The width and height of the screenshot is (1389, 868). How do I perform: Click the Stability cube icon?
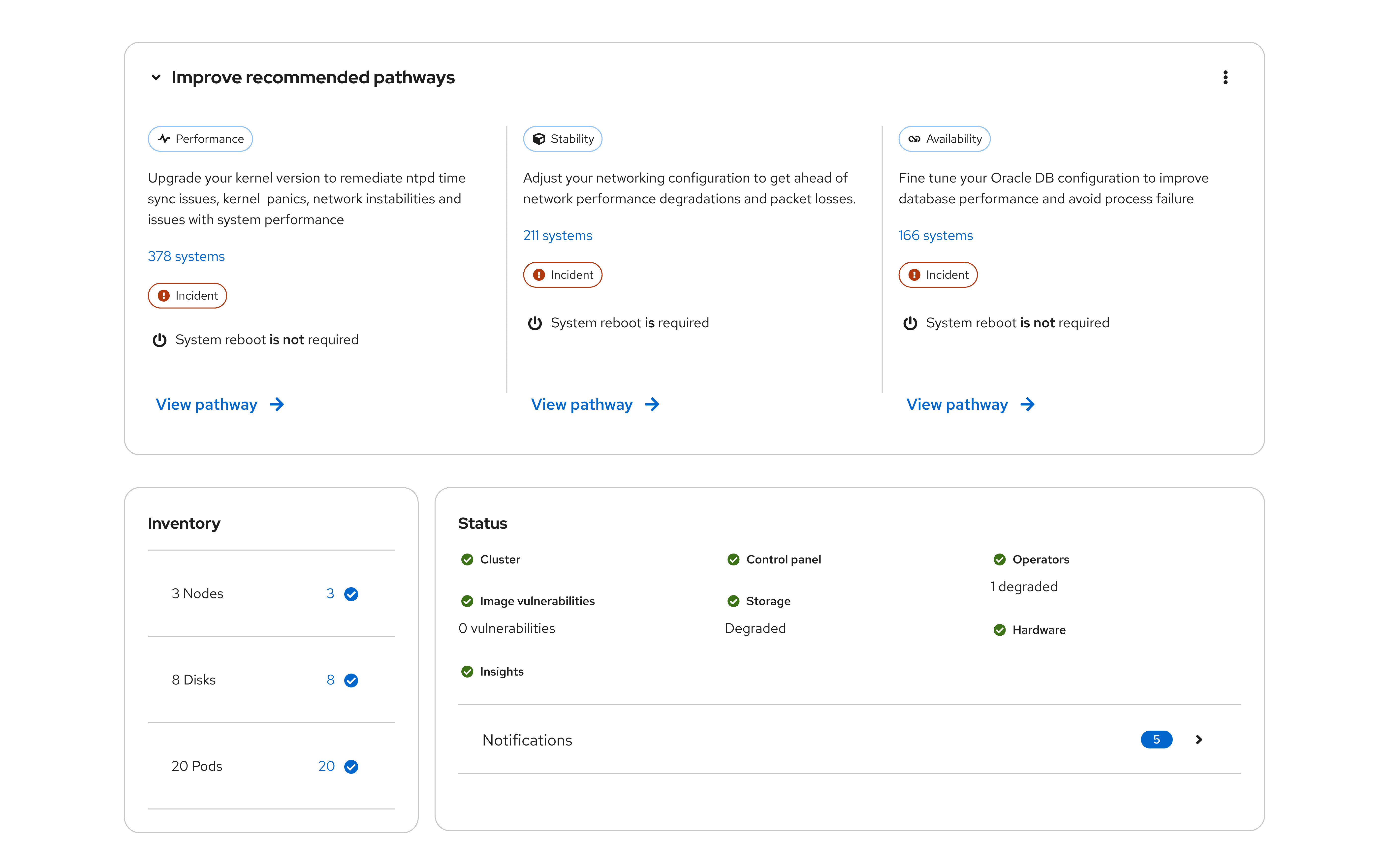pos(538,139)
